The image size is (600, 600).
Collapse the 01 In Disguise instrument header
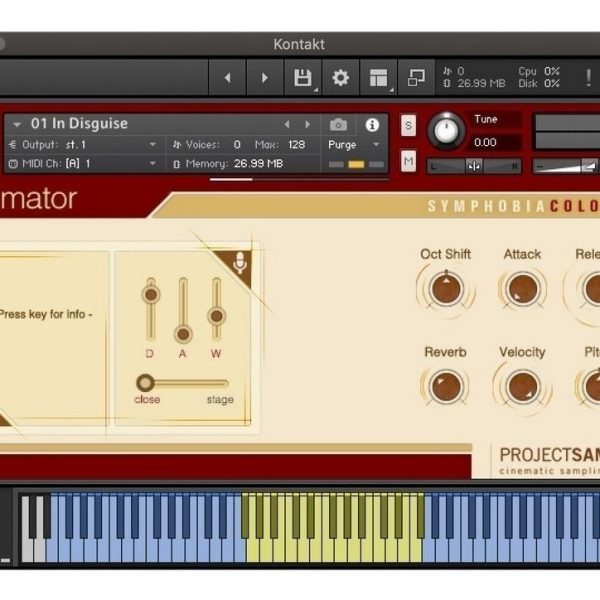coord(16,124)
